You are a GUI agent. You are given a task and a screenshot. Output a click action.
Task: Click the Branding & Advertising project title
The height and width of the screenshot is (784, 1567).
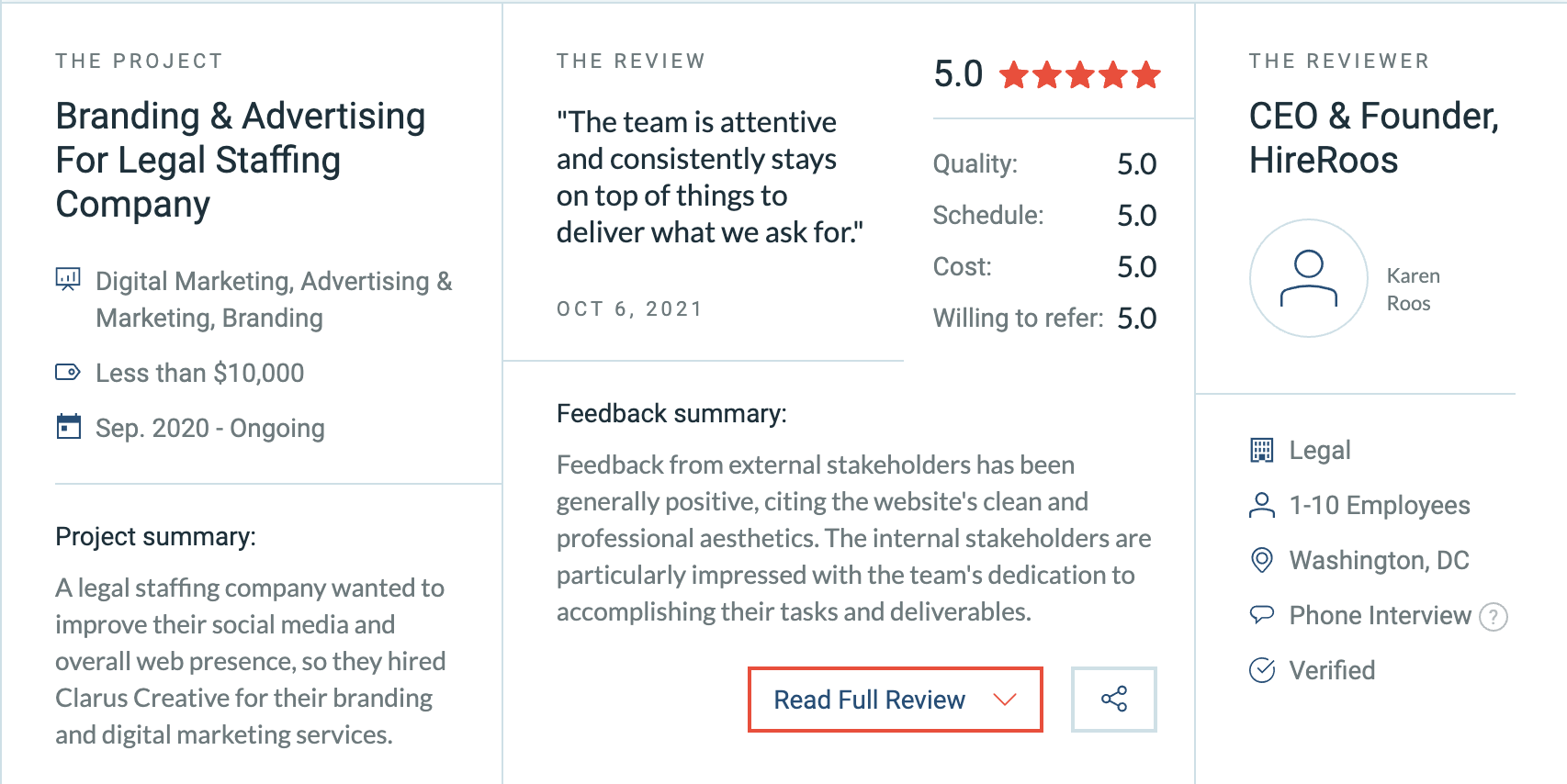[x=241, y=160]
